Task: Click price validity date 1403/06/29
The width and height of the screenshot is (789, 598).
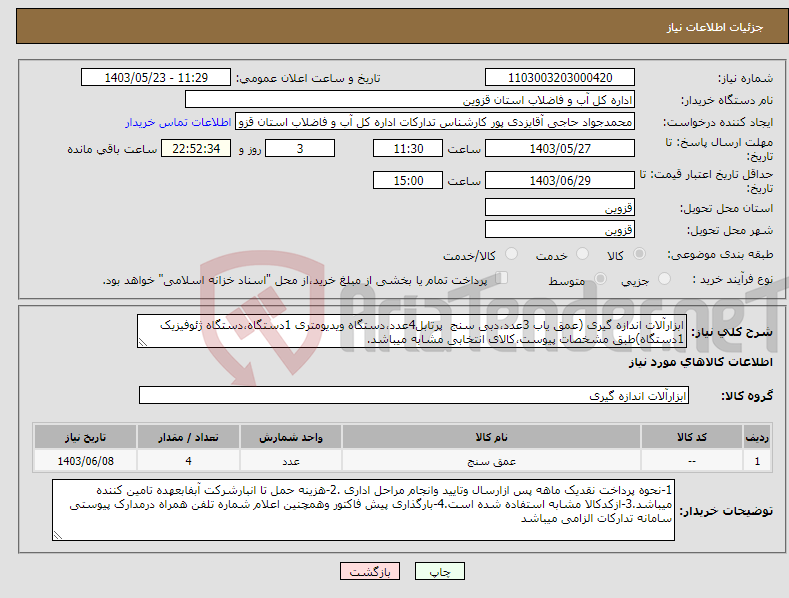Action: [x=560, y=180]
